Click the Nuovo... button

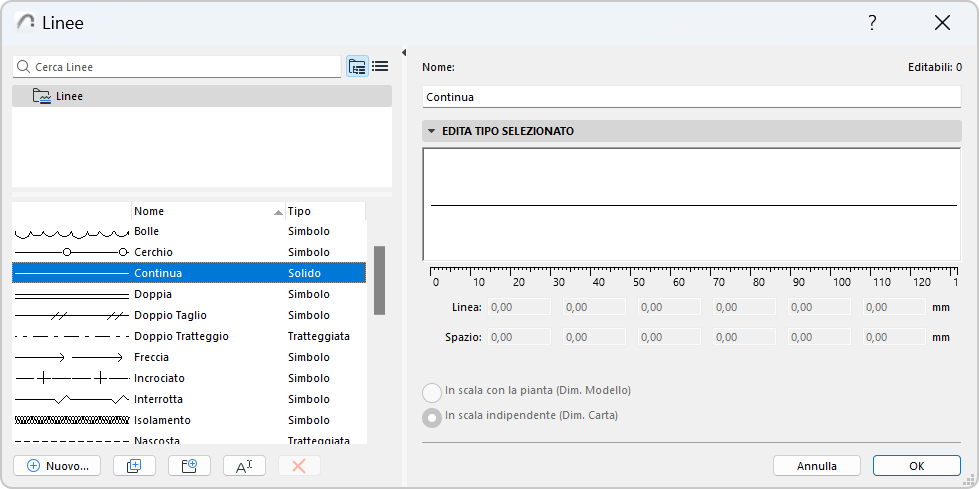(x=57, y=466)
